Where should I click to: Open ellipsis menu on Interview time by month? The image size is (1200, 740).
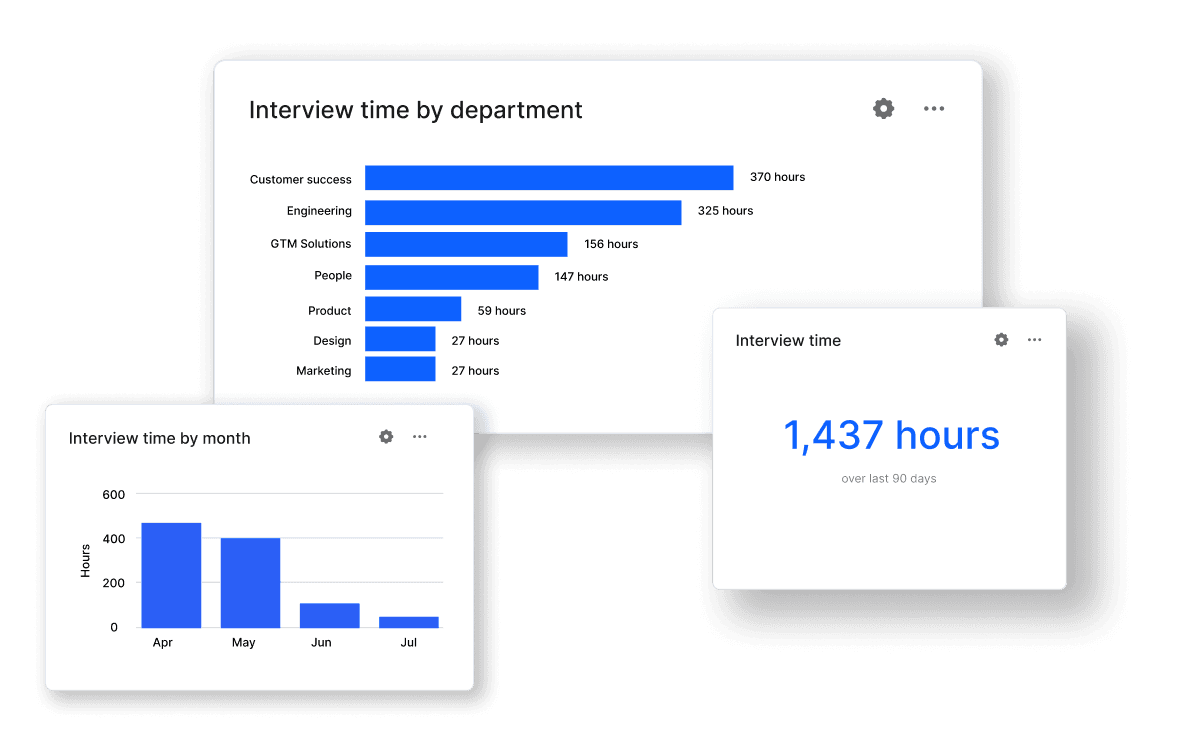[x=420, y=437]
